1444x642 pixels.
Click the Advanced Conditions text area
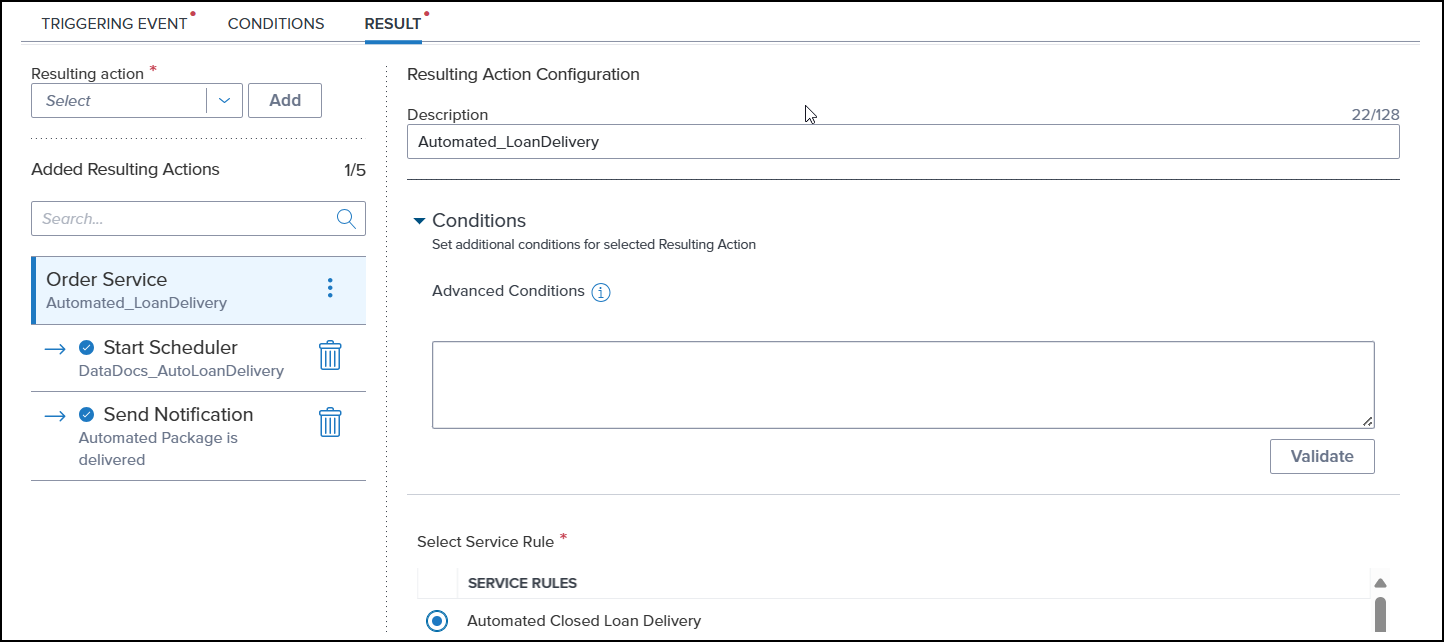pos(902,385)
